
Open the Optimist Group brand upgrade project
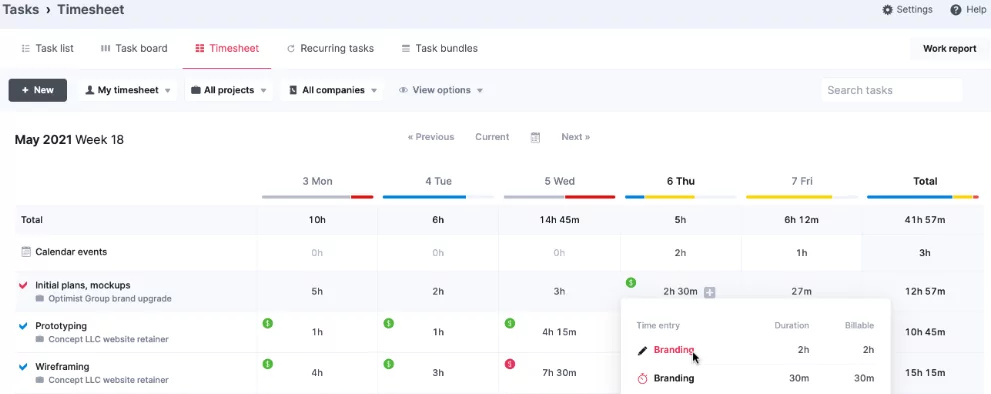[109, 299]
